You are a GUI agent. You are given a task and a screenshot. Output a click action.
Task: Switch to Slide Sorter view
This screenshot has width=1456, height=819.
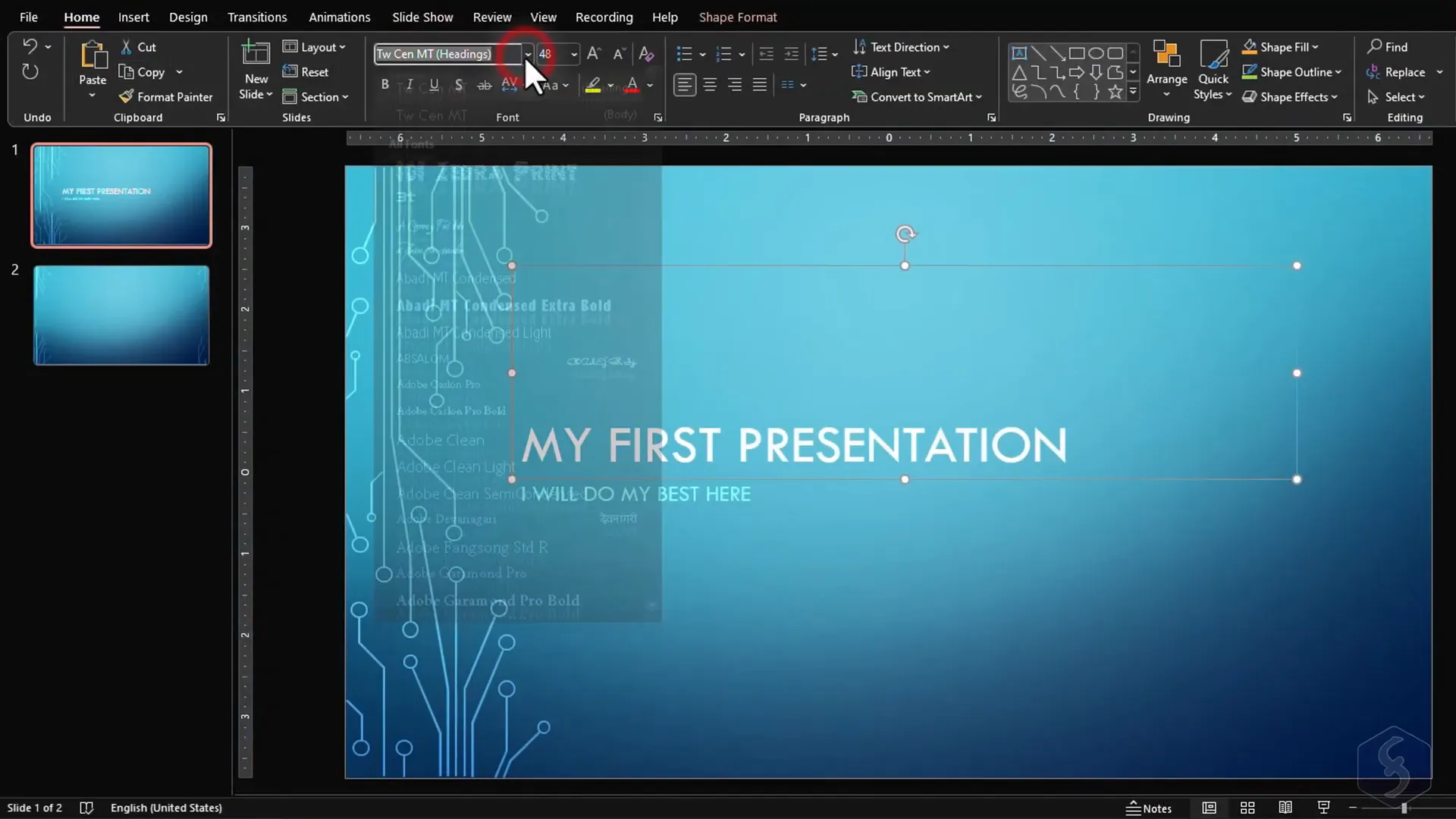coord(1247,808)
